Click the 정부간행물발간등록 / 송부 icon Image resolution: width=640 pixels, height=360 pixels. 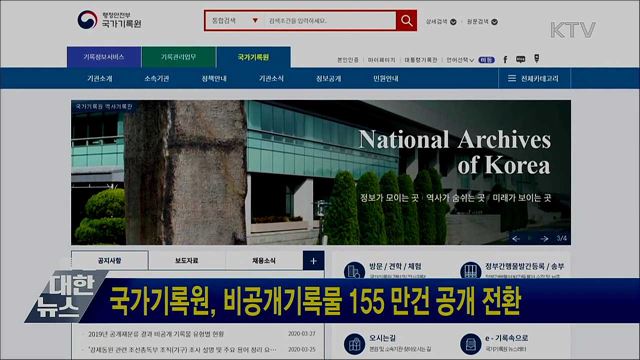(x=470, y=271)
